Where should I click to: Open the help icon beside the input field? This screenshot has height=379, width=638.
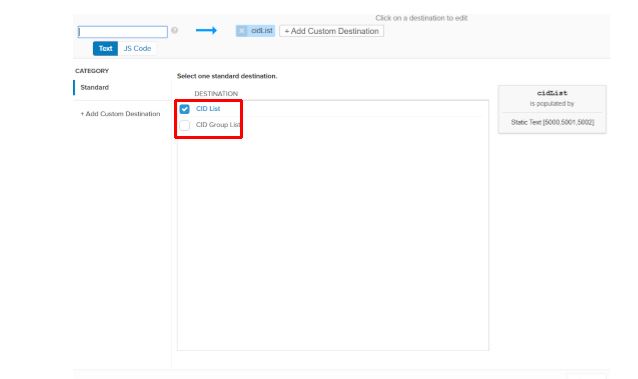(x=175, y=30)
